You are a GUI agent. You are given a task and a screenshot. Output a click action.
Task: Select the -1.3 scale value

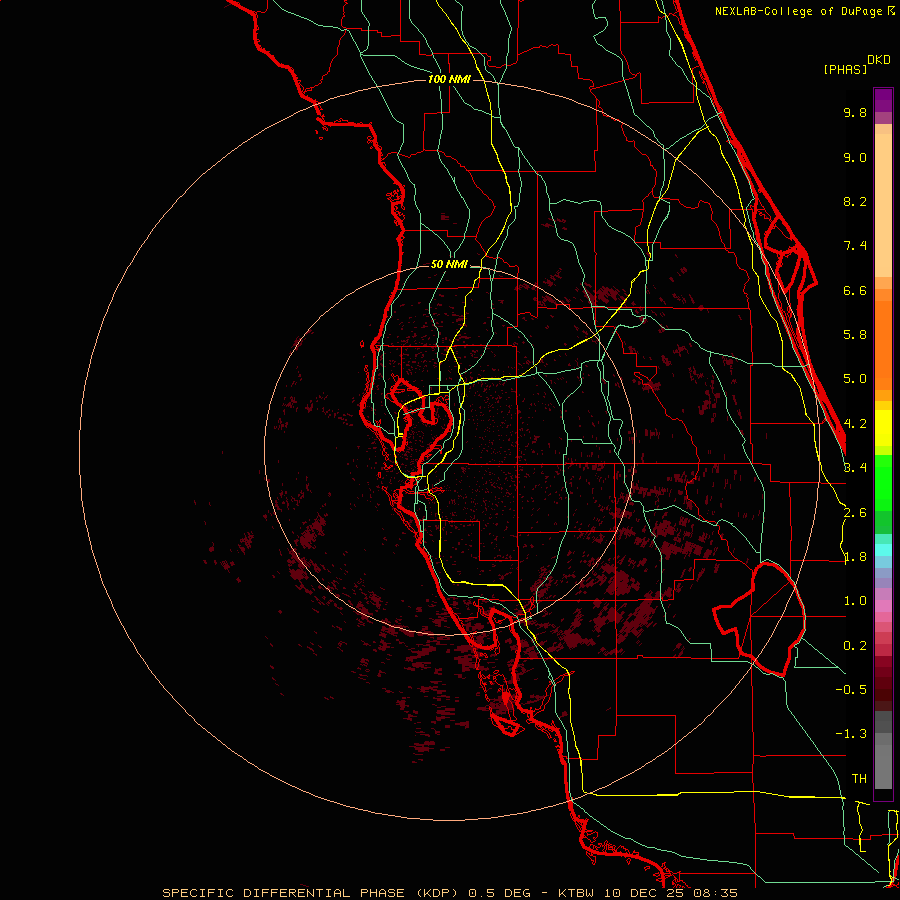point(851,734)
